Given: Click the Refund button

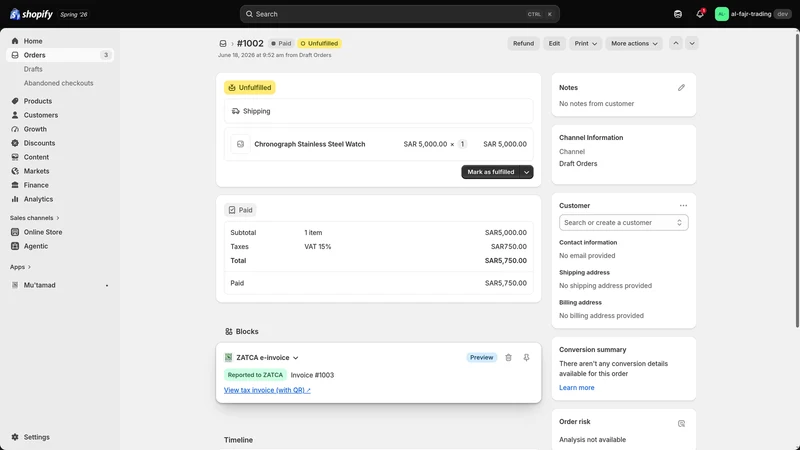Looking at the screenshot, I should [523, 43].
